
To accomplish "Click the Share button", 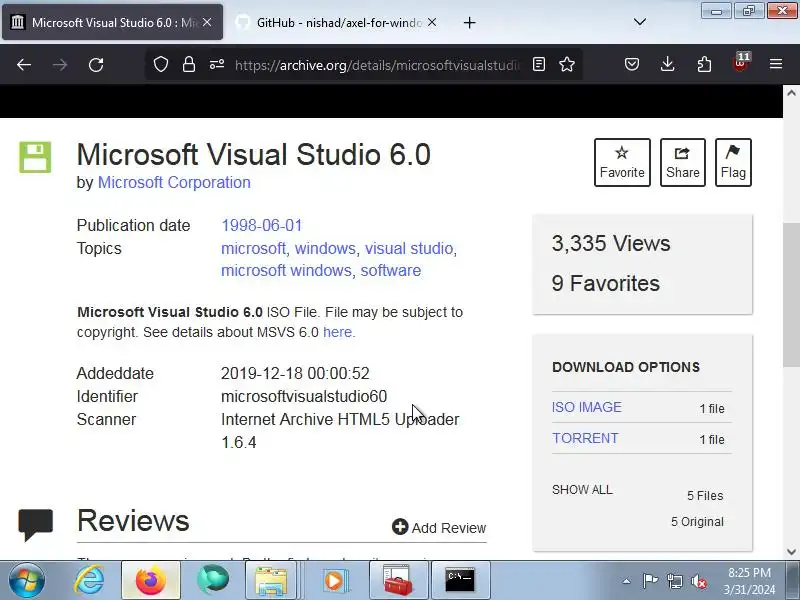I will [683, 162].
